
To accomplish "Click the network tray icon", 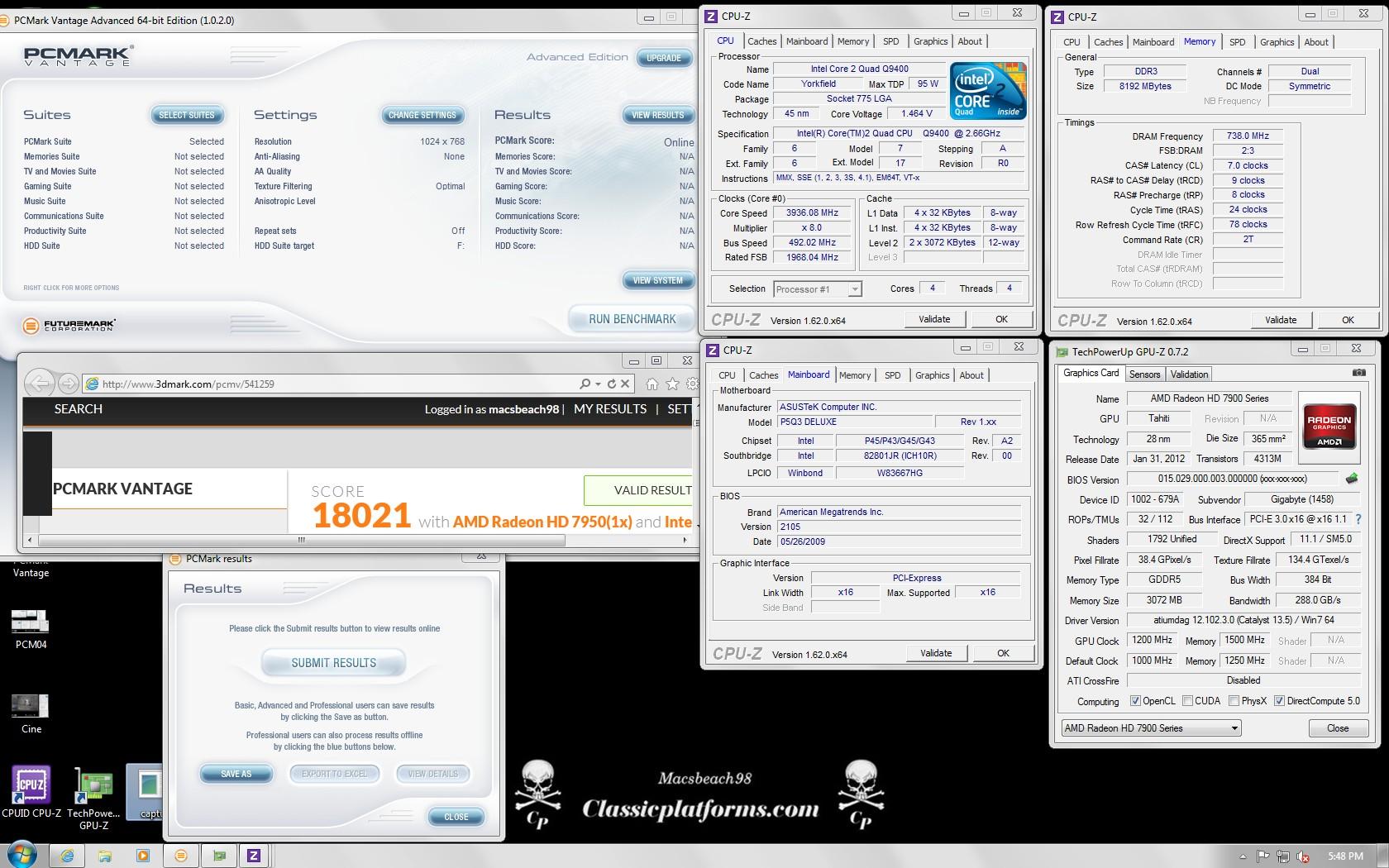I will 1283,856.
